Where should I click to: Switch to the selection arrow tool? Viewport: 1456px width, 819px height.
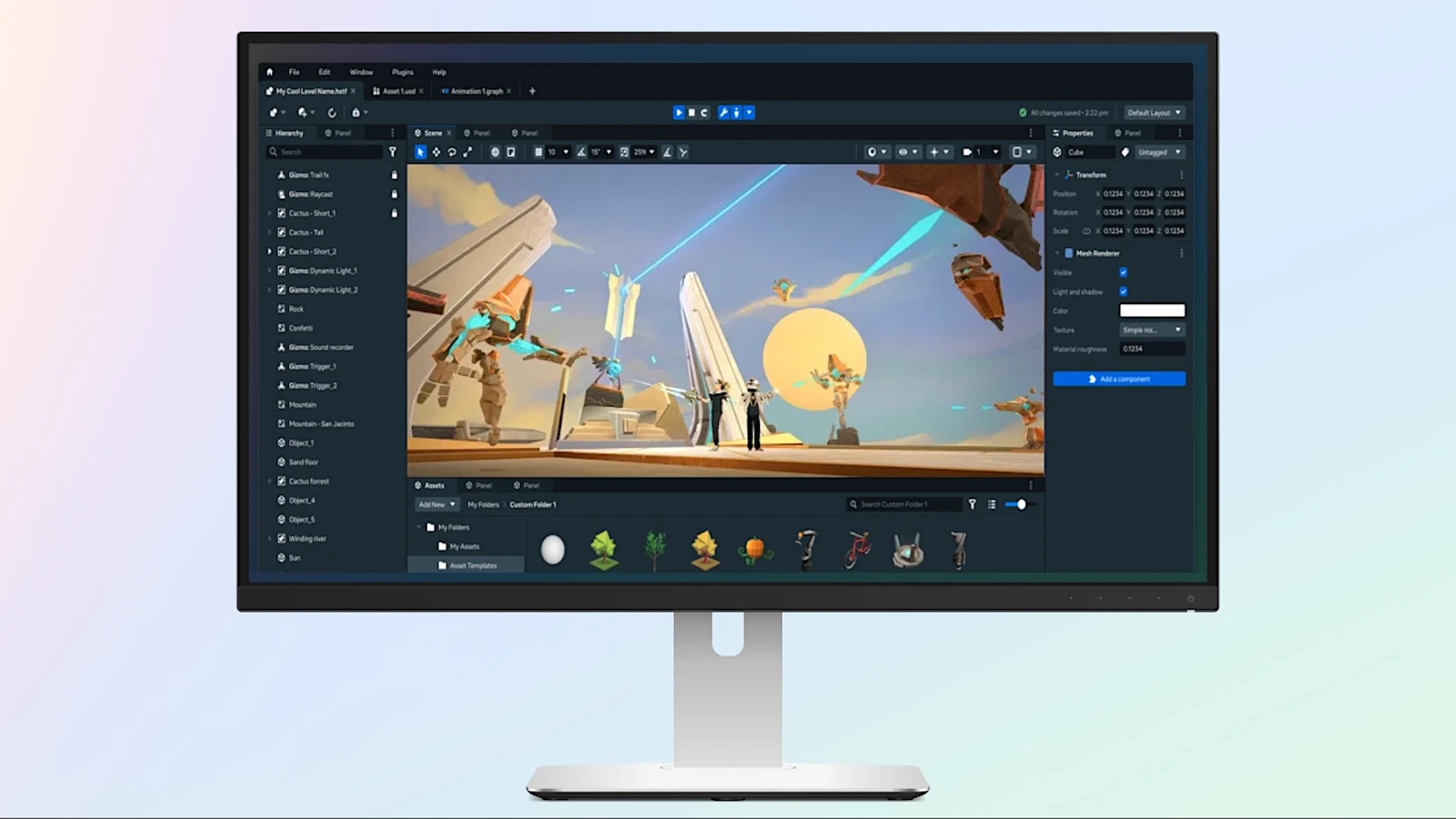[x=419, y=152]
